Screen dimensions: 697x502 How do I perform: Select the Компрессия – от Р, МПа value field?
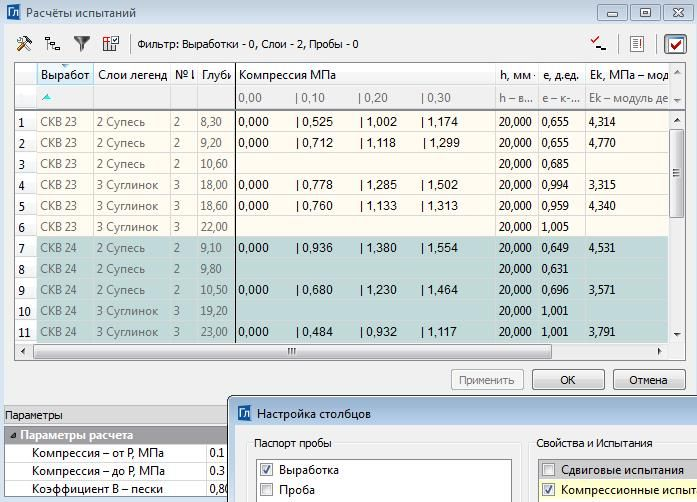click(x=217, y=453)
